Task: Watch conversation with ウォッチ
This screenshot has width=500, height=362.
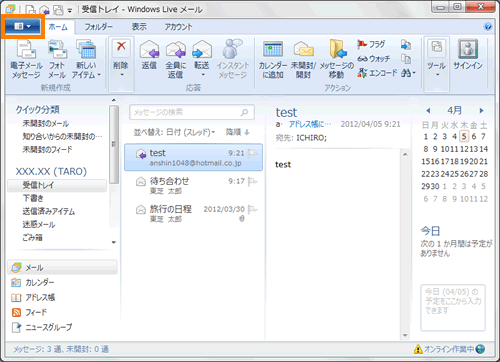Action: (373, 59)
